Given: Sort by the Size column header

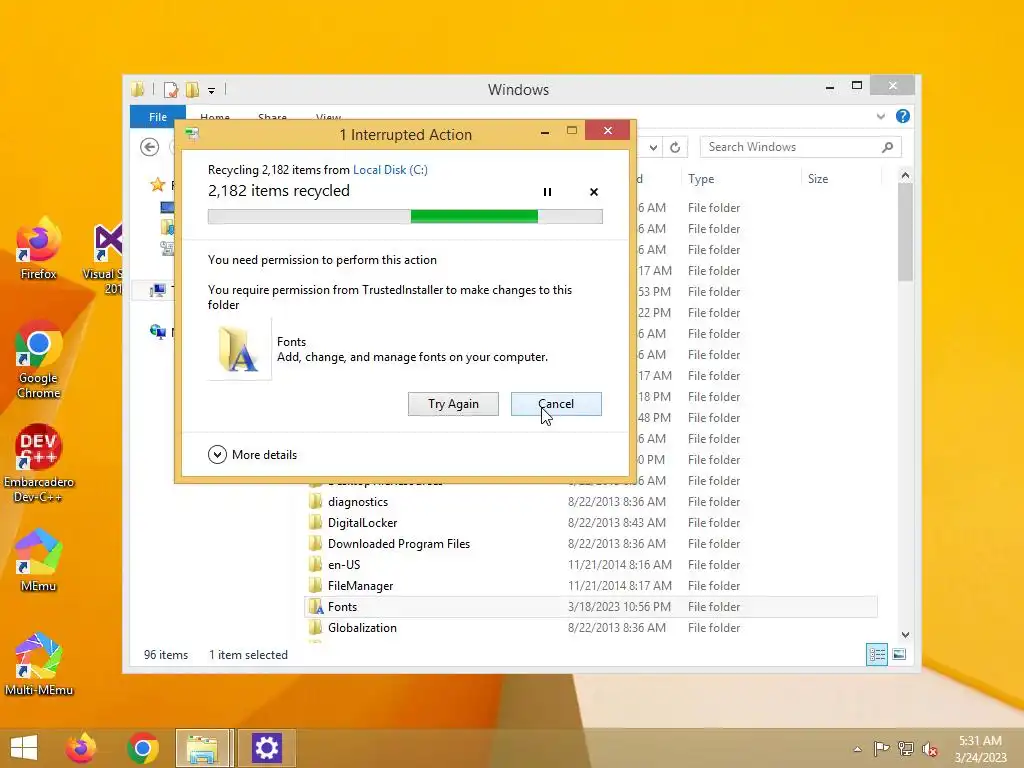Looking at the screenshot, I should [818, 179].
